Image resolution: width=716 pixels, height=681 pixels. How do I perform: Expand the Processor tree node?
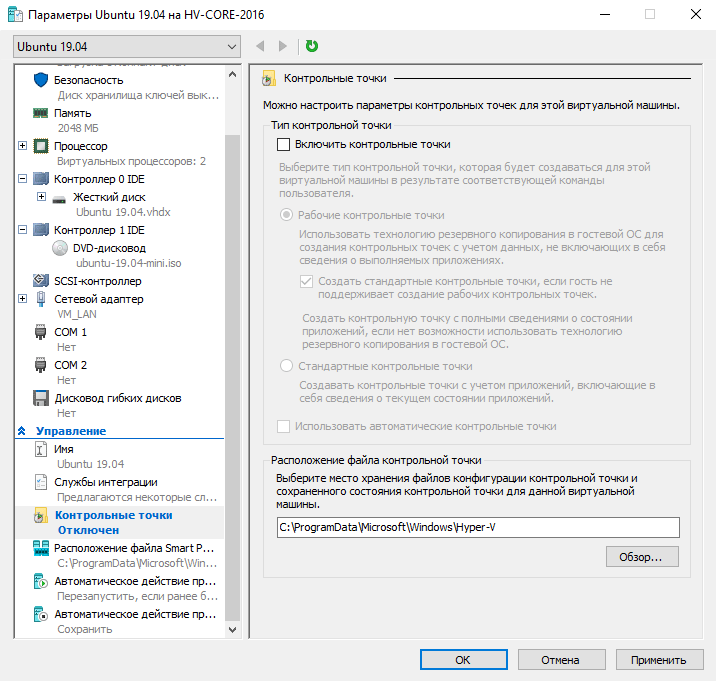click(23, 146)
